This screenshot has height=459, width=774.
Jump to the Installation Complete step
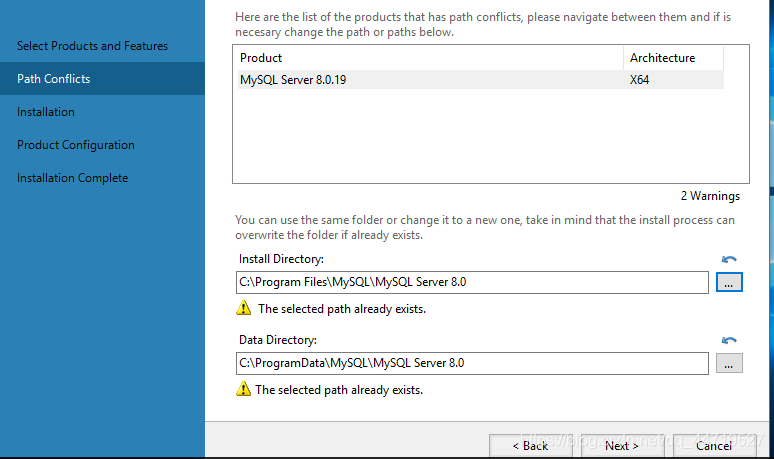[73, 178]
